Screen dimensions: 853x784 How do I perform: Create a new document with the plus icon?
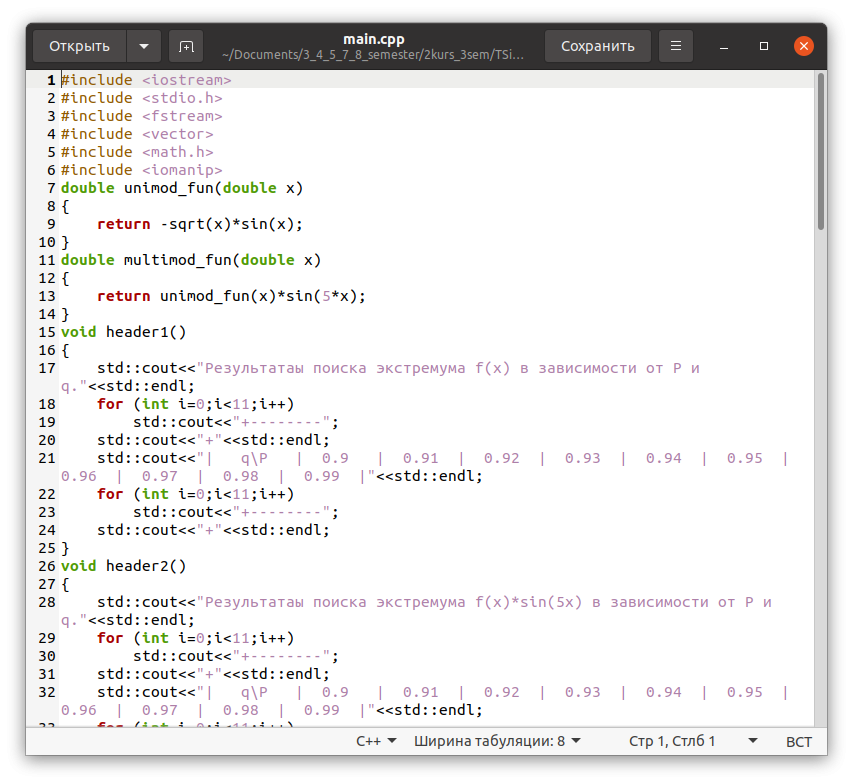(185, 46)
